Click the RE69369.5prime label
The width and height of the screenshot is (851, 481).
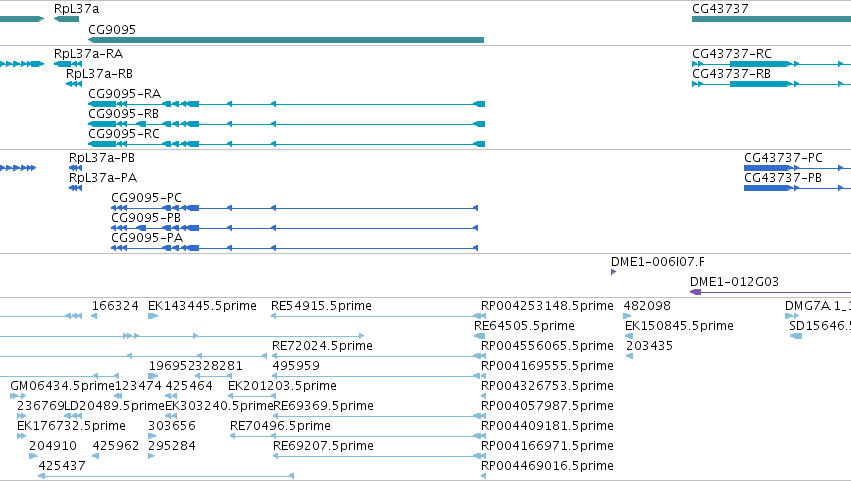click(x=323, y=407)
